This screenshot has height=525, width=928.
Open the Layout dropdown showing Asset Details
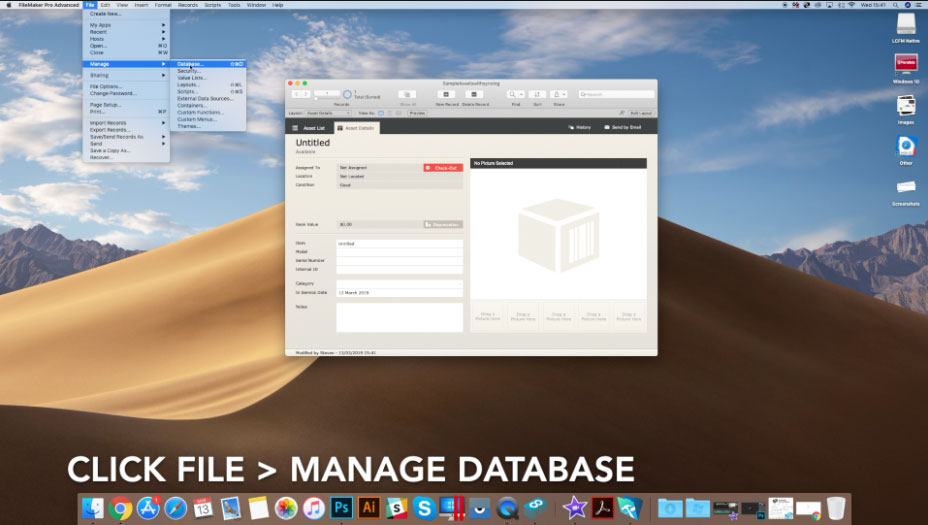(x=328, y=113)
